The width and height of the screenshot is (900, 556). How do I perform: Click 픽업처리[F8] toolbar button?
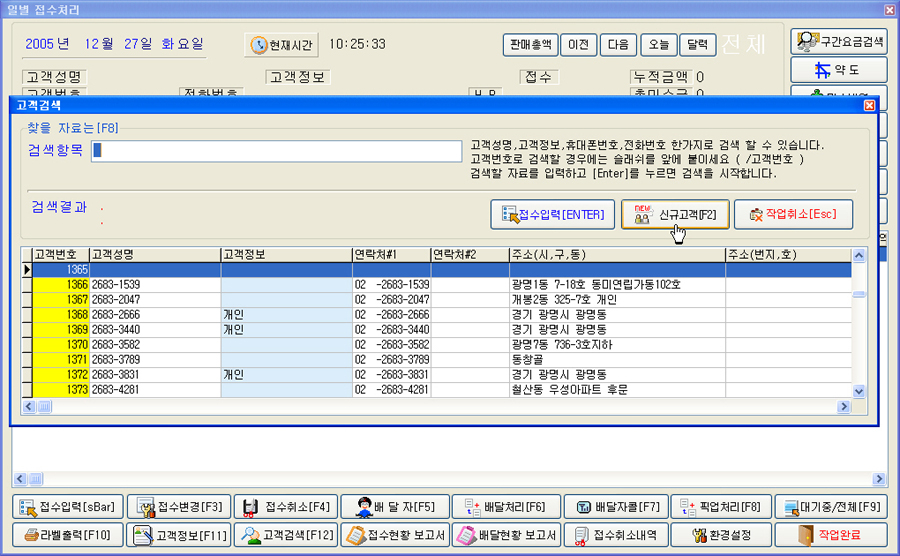pyautogui.click(x=720, y=507)
